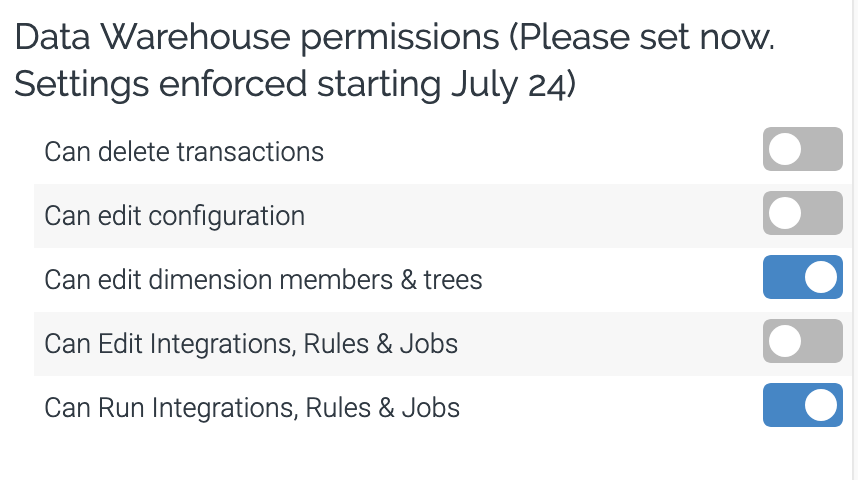The height and width of the screenshot is (480, 858).
Task: Click white knob on Can Run Integrations switch
Action: [820, 407]
